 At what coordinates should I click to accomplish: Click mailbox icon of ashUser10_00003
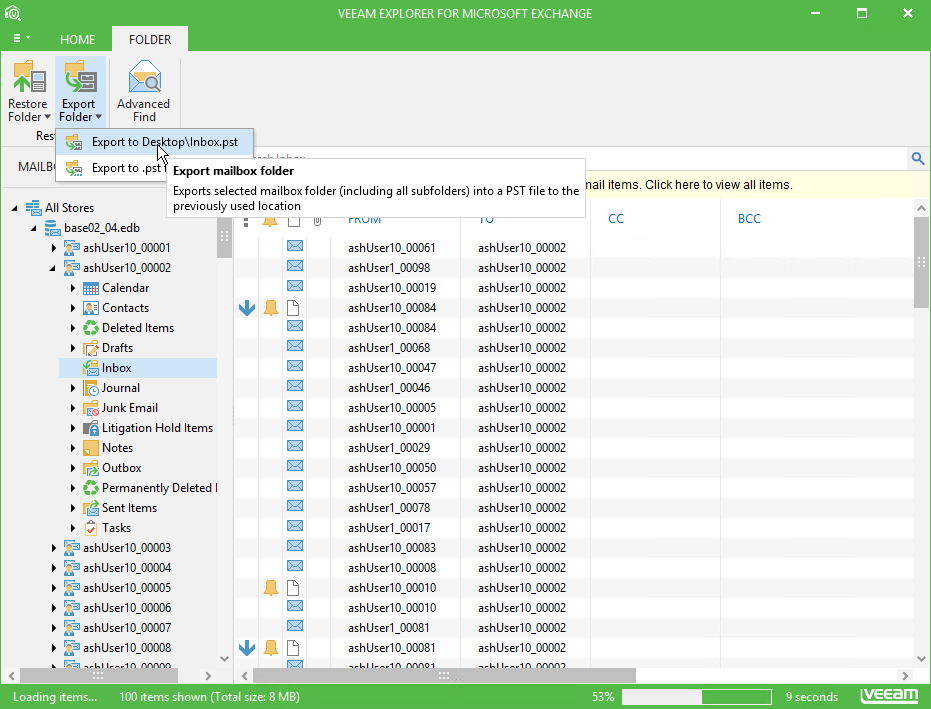pyautogui.click(x=71, y=548)
